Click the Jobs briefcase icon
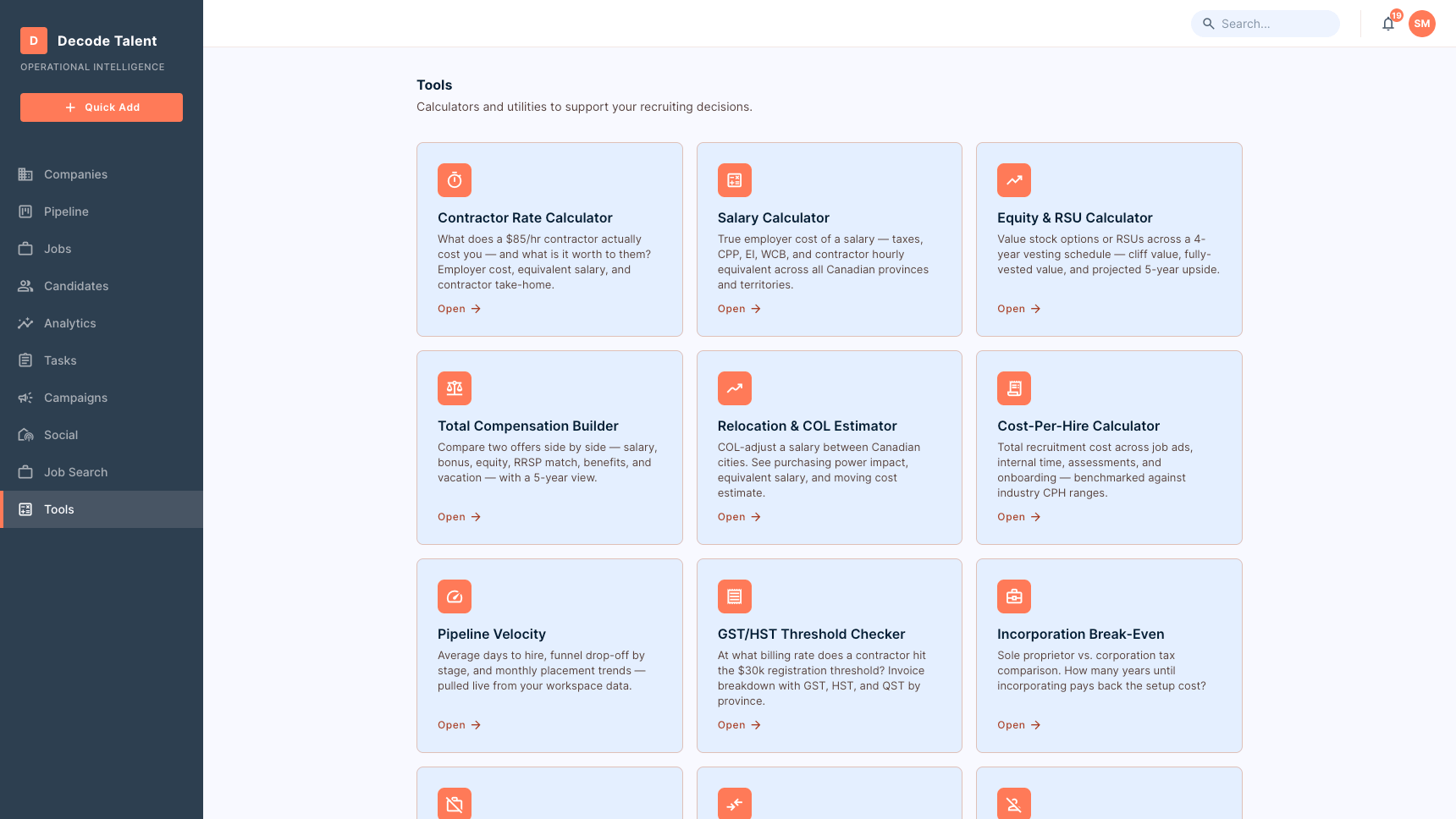The image size is (1456, 819). point(25,249)
